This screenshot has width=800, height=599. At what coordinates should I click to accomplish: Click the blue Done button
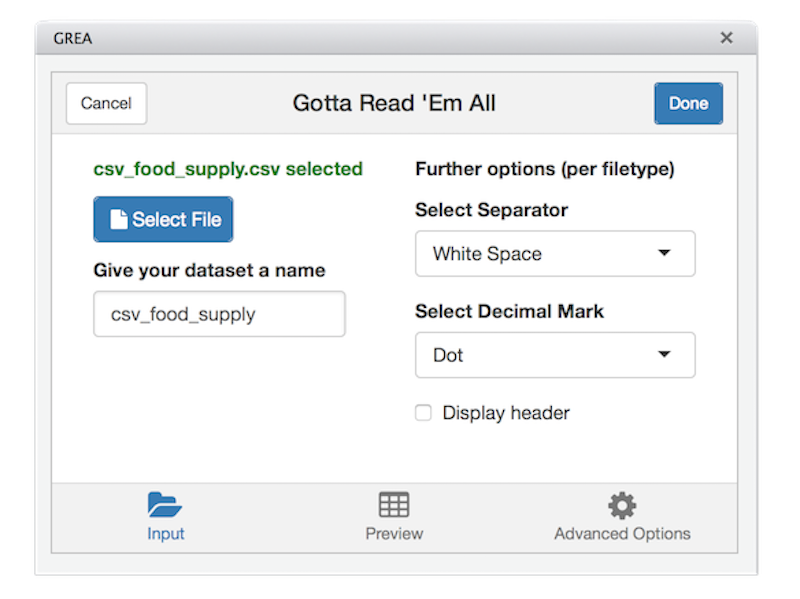tap(688, 104)
